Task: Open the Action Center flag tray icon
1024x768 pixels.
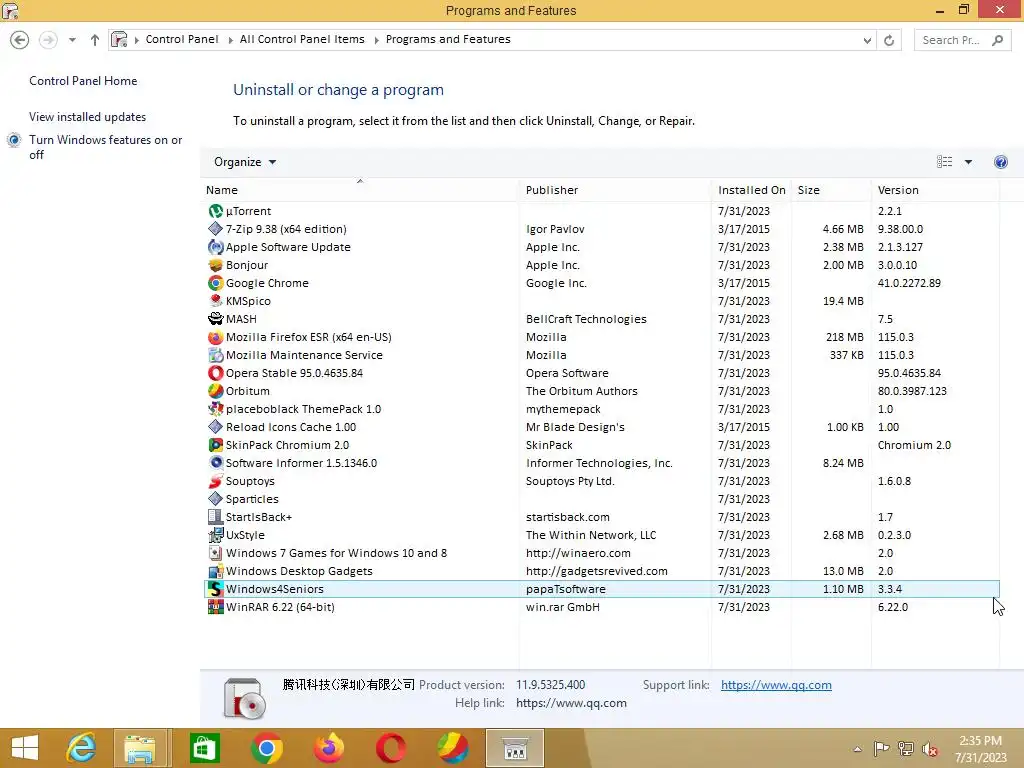Action: click(882, 748)
